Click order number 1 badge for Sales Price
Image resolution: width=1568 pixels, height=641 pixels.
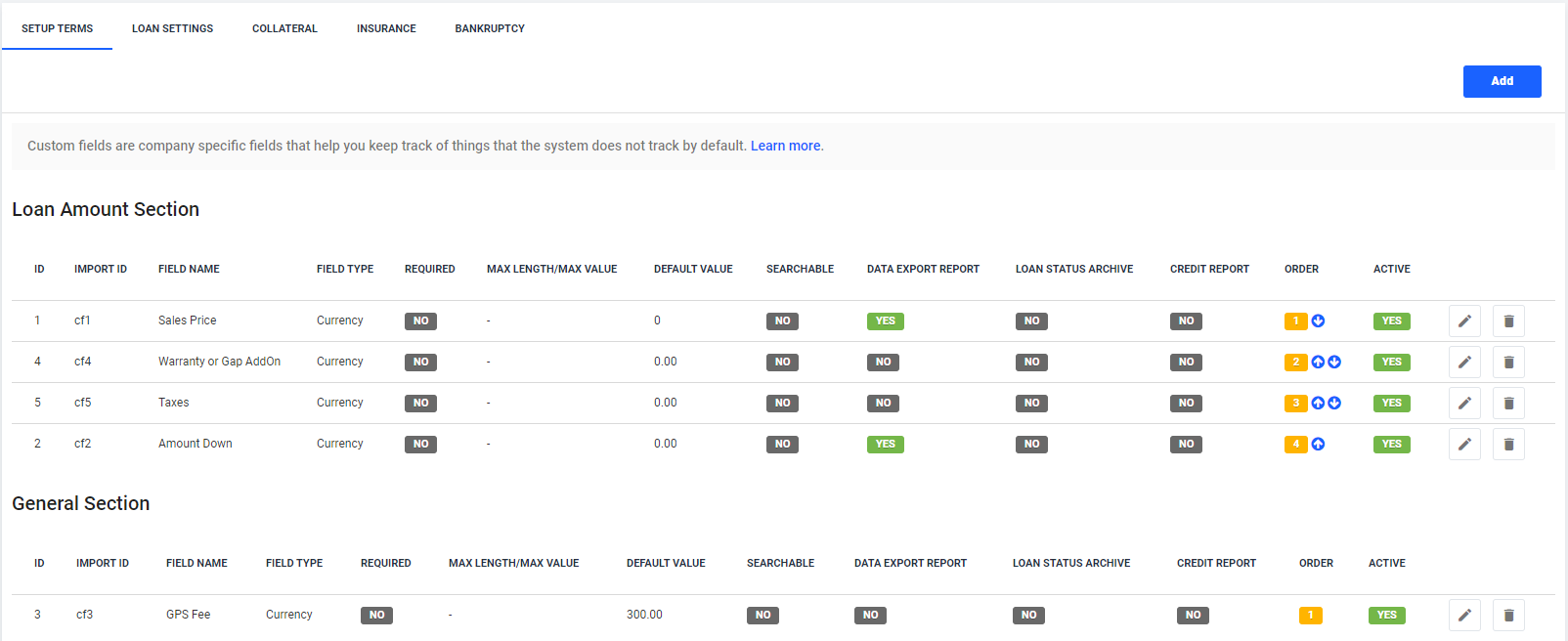coord(1295,320)
